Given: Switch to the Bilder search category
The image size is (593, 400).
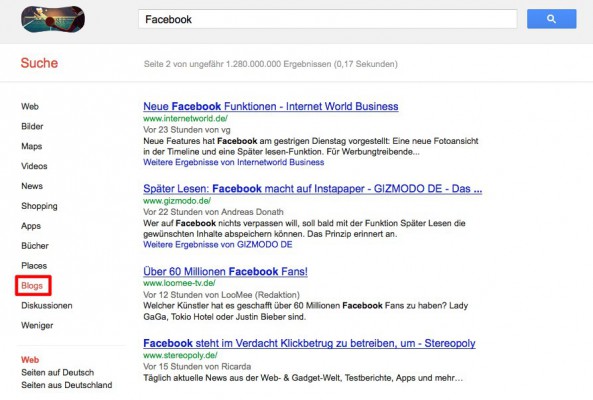Looking at the screenshot, I should point(32,126).
